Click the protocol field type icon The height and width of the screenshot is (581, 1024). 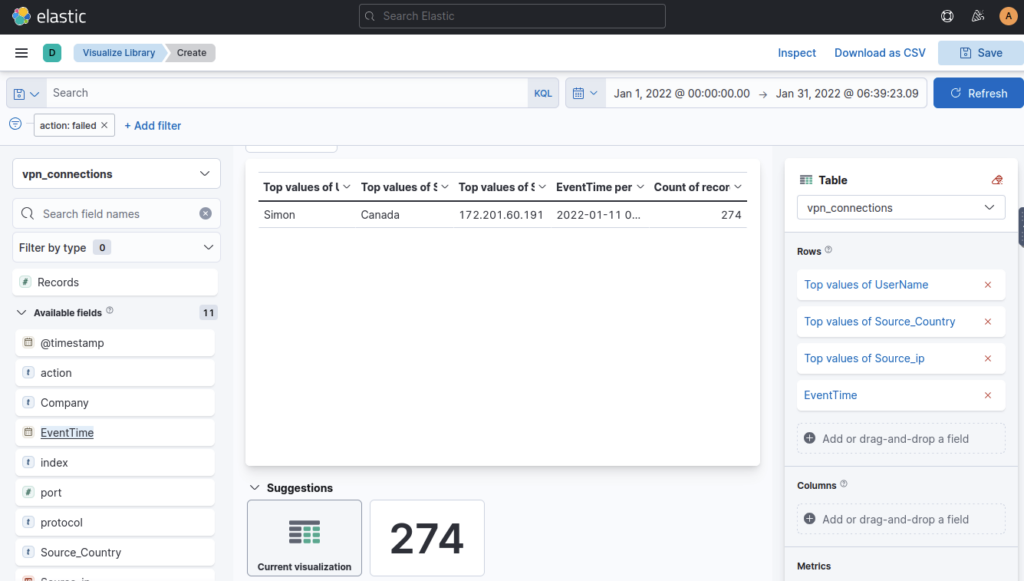(x=28, y=522)
